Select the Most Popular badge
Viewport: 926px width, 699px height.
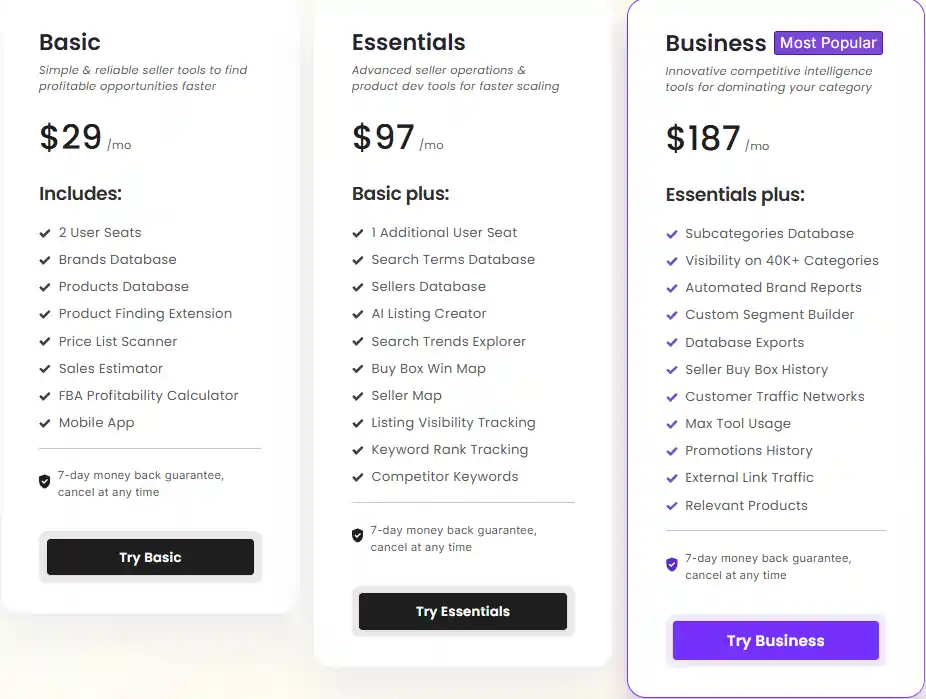828,43
